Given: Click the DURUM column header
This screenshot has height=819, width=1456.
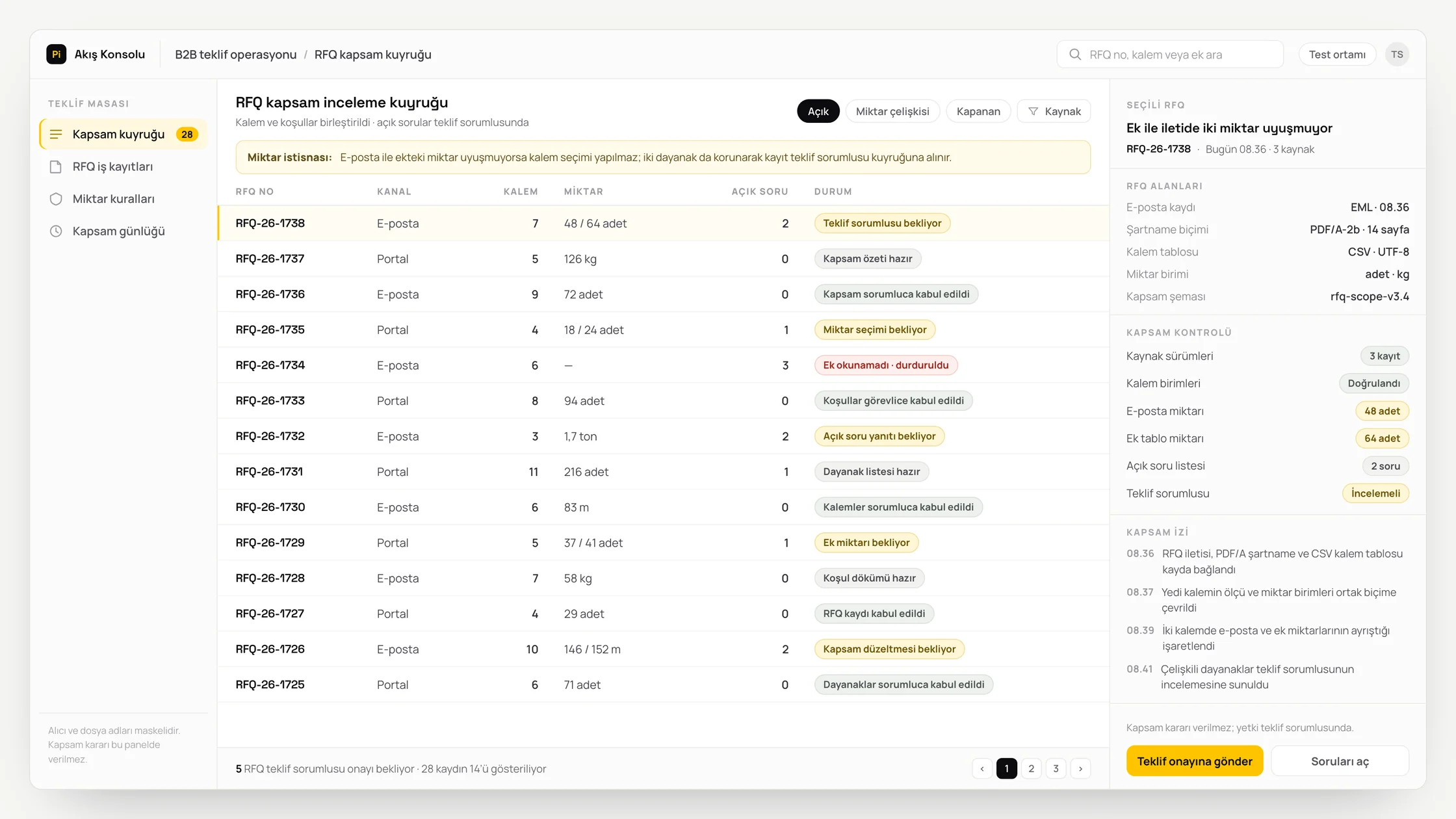Looking at the screenshot, I should [x=833, y=192].
